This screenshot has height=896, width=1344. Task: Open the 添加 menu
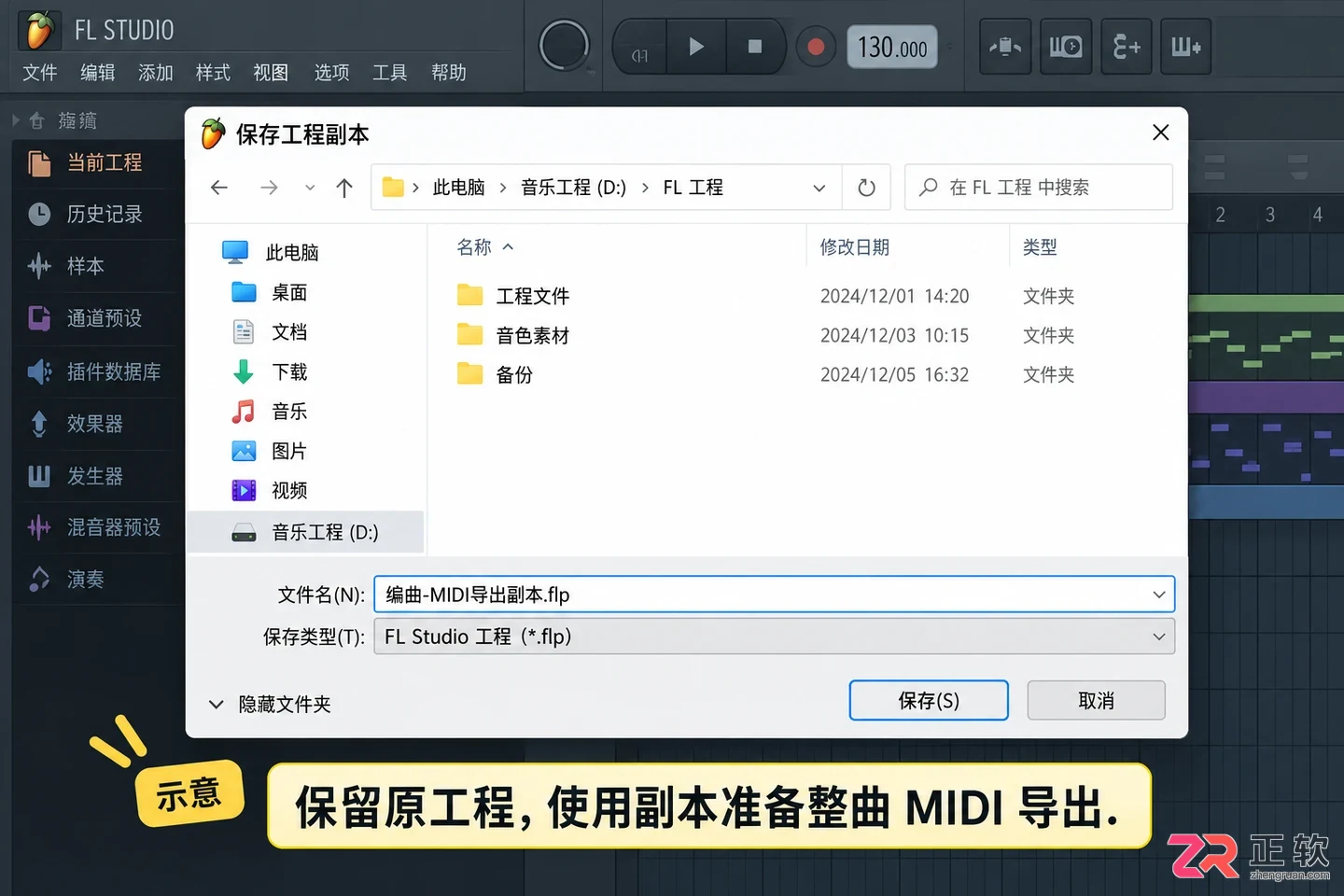click(156, 73)
